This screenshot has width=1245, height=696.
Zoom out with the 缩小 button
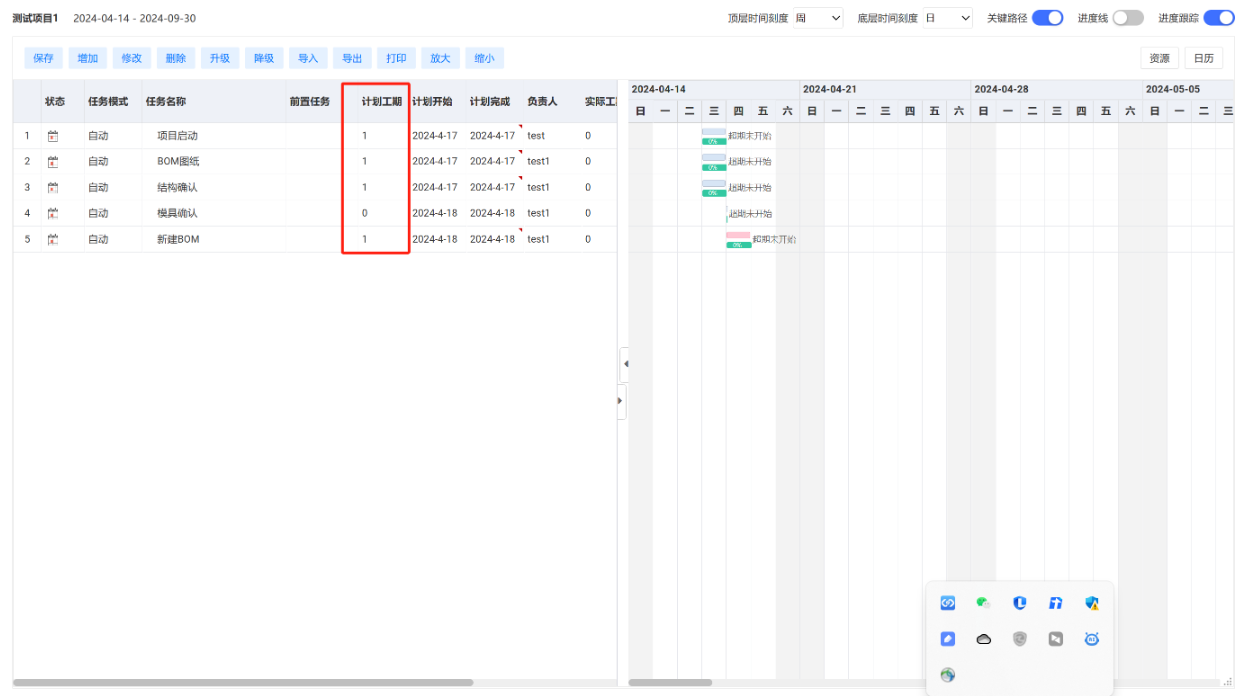coord(484,58)
